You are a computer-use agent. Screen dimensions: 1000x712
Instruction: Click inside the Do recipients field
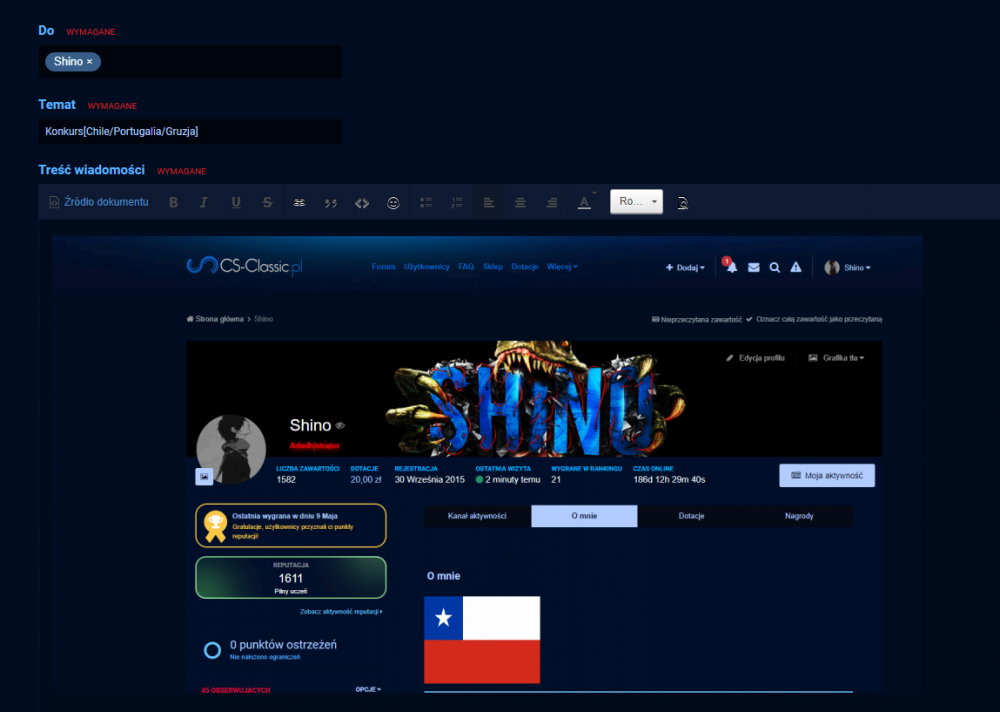pos(220,62)
